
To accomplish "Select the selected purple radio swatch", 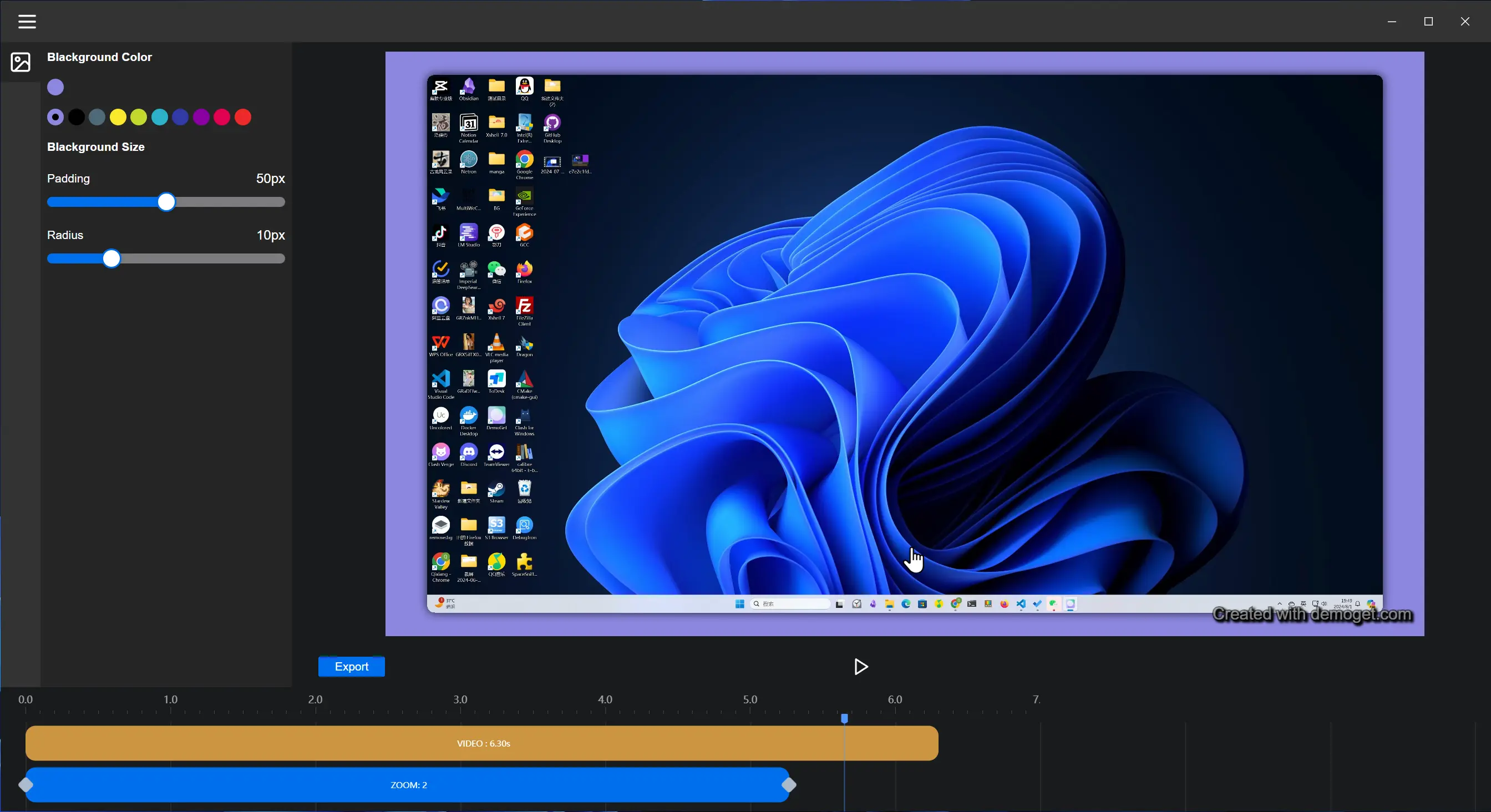I will pos(55,118).
